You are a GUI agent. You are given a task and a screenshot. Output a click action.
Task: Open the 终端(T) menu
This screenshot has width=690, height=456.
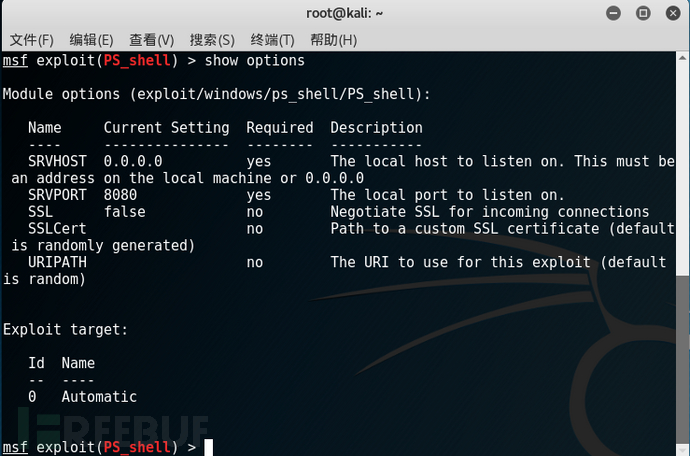point(272,40)
